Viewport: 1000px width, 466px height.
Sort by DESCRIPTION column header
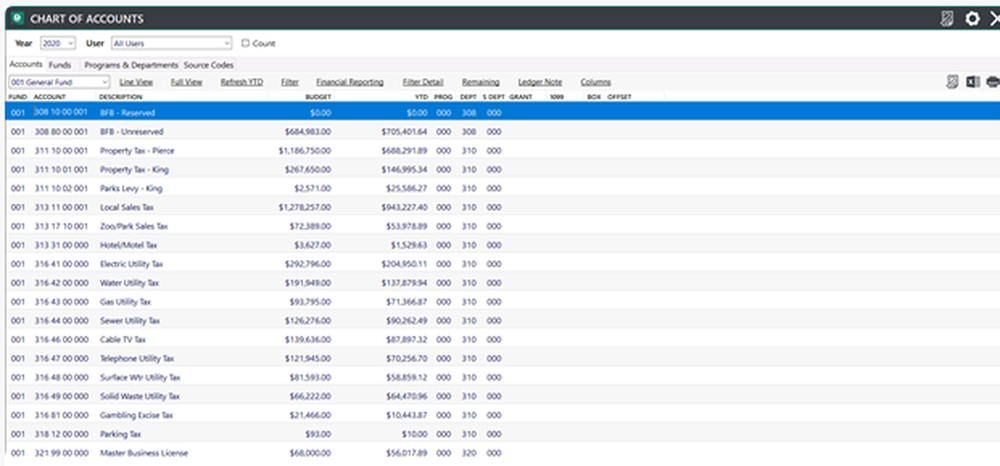coord(121,97)
